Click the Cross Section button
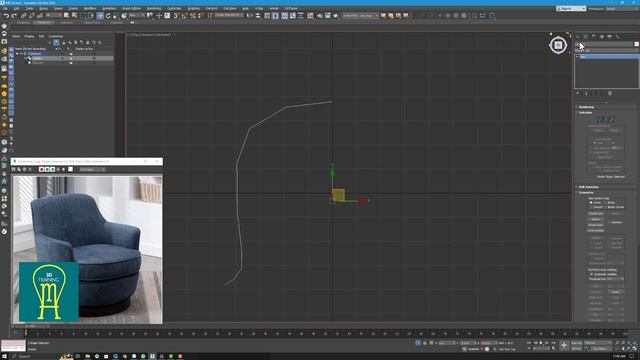 pyautogui.click(x=596, y=231)
